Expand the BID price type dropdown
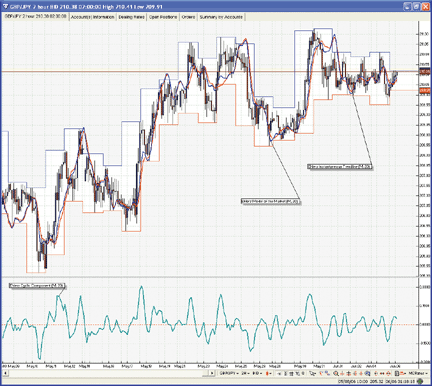Screen dimensions: 432x386 (x=257, y=373)
